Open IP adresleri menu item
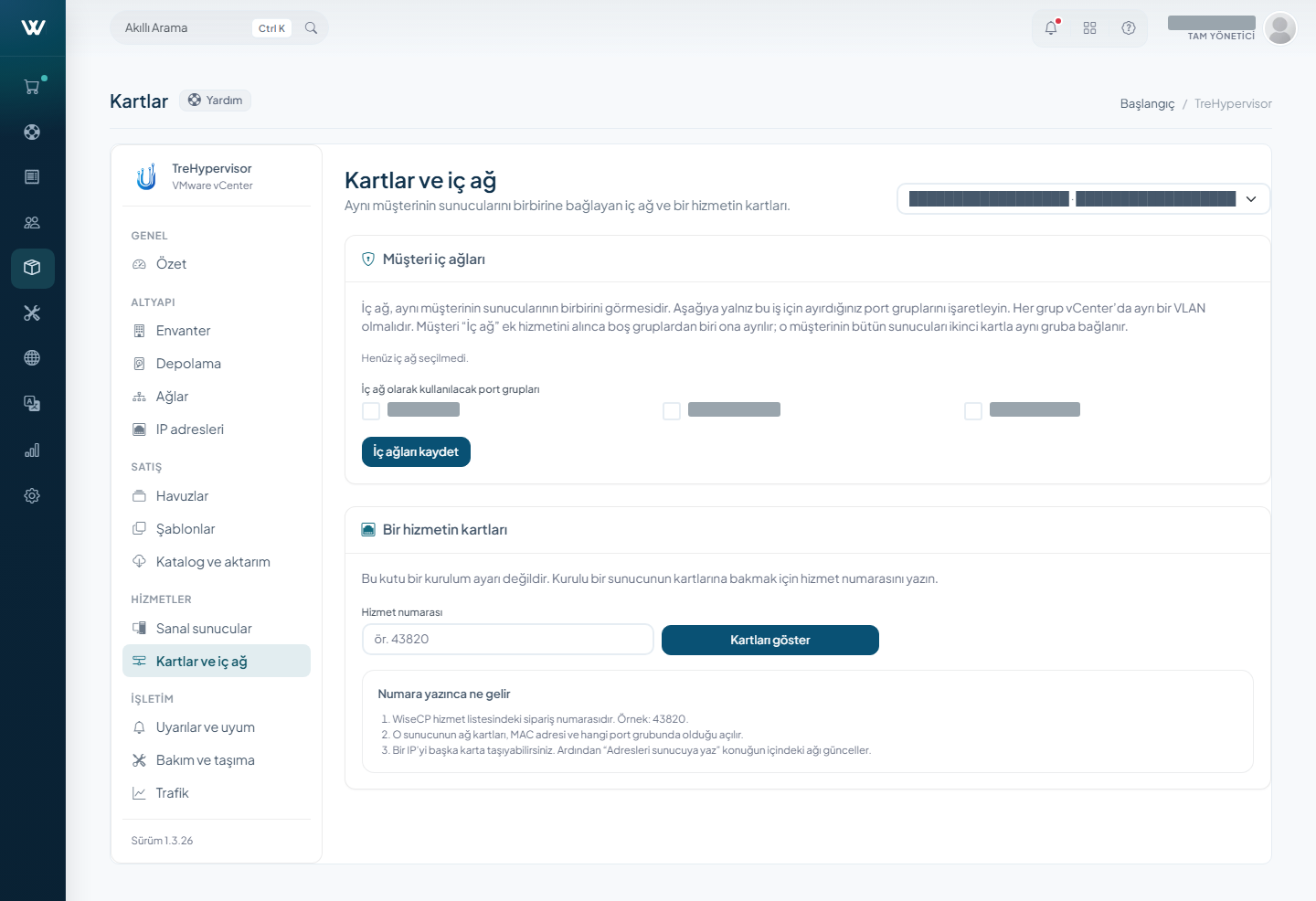The width and height of the screenshot is (1316, 901). (x=217, y=429)
